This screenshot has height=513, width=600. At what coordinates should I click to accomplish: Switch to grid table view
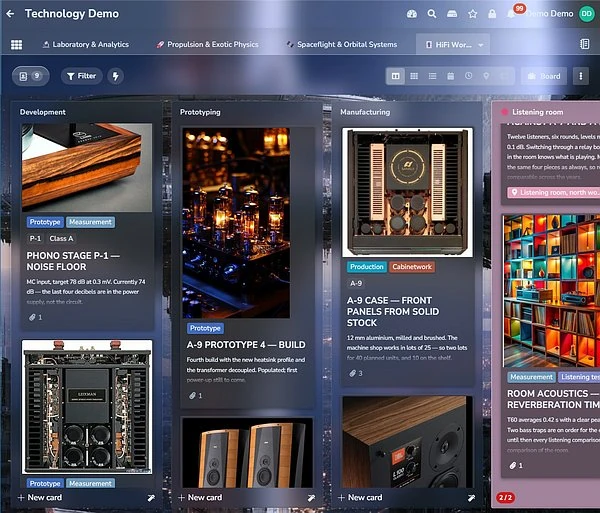point(414,76)
